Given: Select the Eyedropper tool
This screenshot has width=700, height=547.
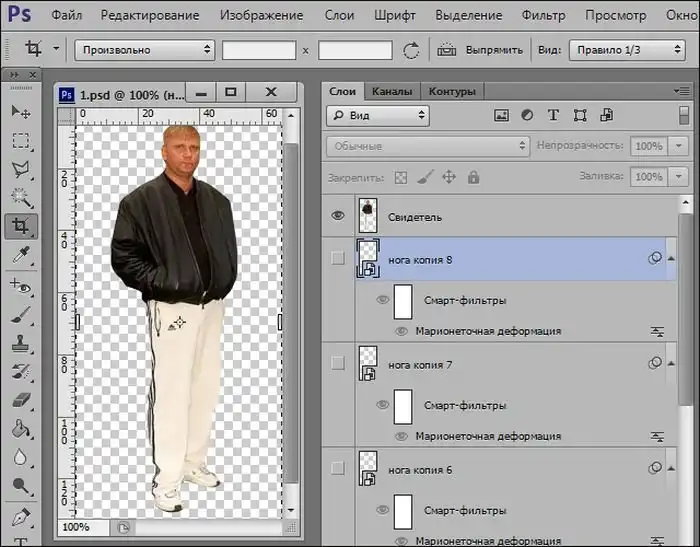Looking at the screenshot, I should [20, 256].
